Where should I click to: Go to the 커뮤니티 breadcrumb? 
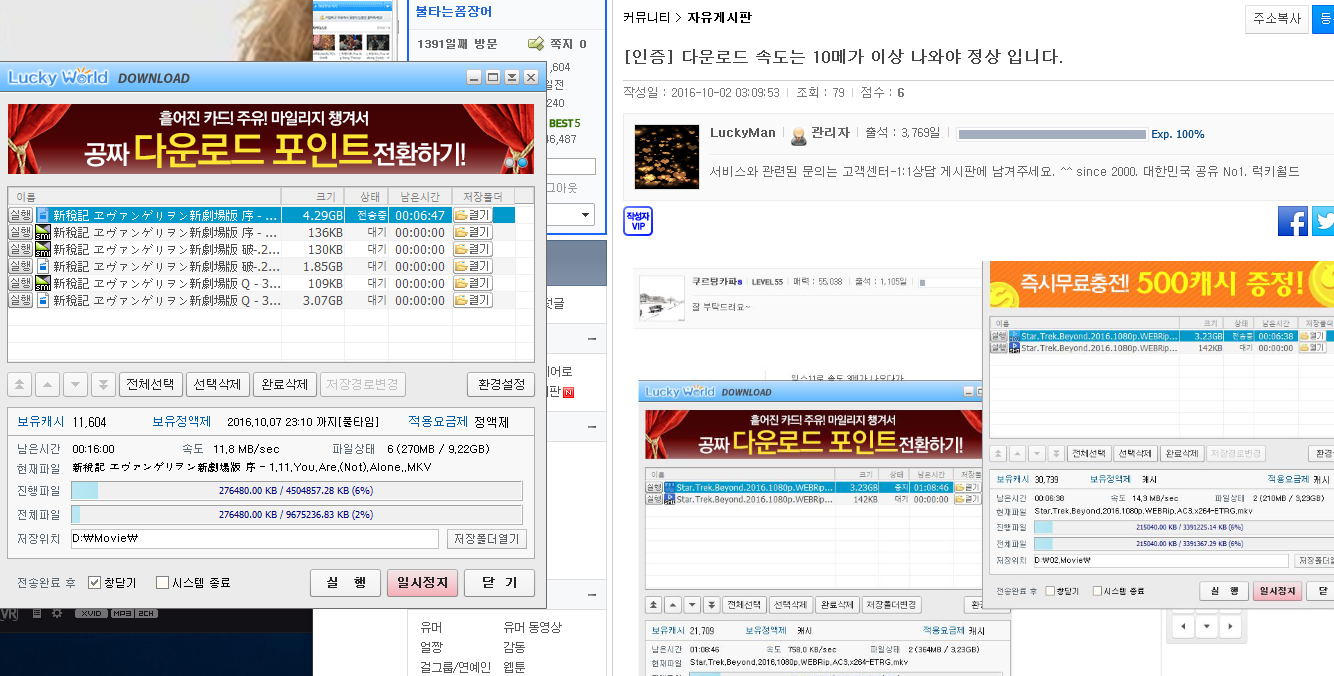[646, 17]
